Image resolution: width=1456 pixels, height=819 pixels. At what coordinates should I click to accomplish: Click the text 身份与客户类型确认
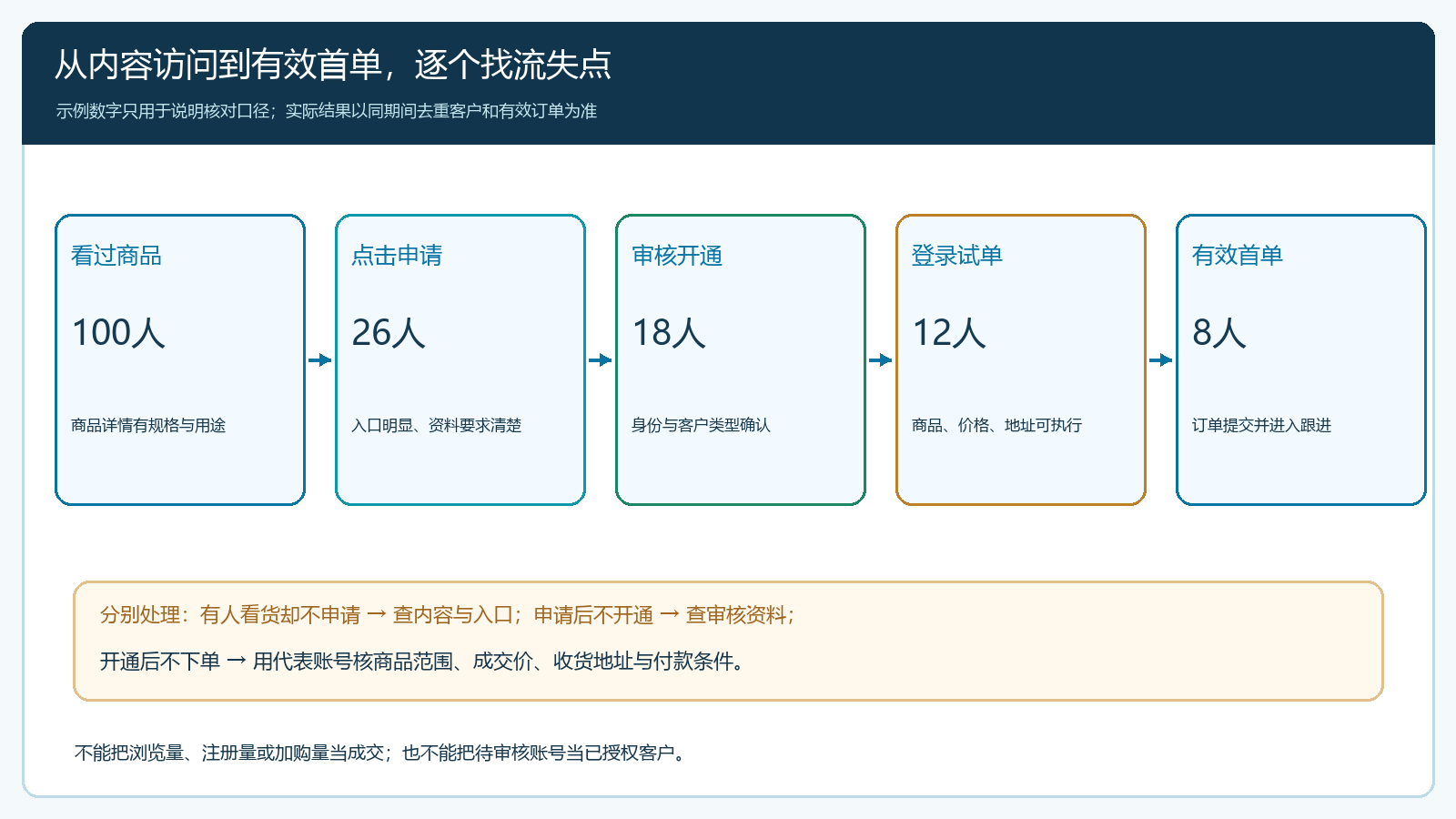[701, 425]
